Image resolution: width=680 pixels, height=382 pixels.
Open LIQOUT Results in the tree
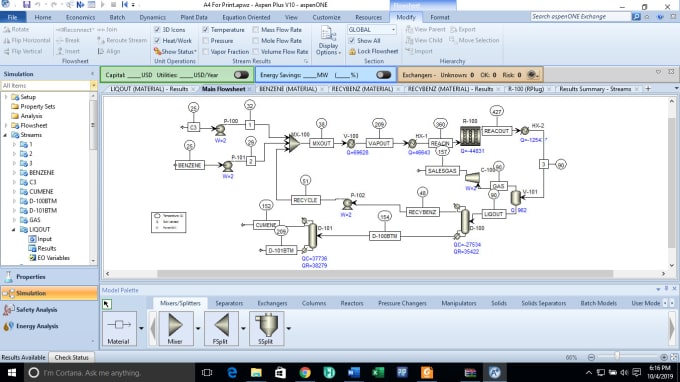pyautogui.click(x=46, y=248)
